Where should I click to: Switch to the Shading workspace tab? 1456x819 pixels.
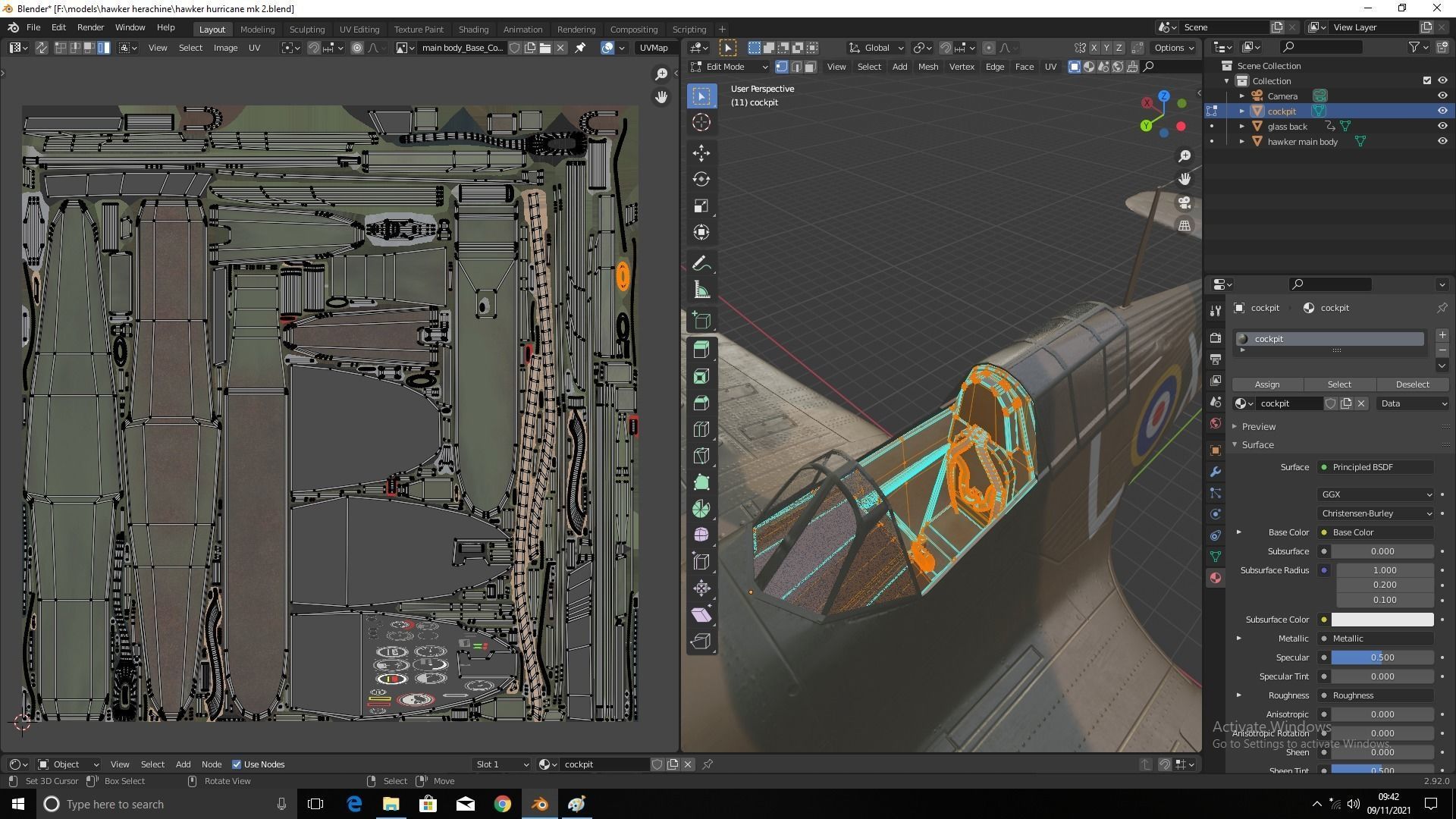pyautogui.click(x=473, y=30)
